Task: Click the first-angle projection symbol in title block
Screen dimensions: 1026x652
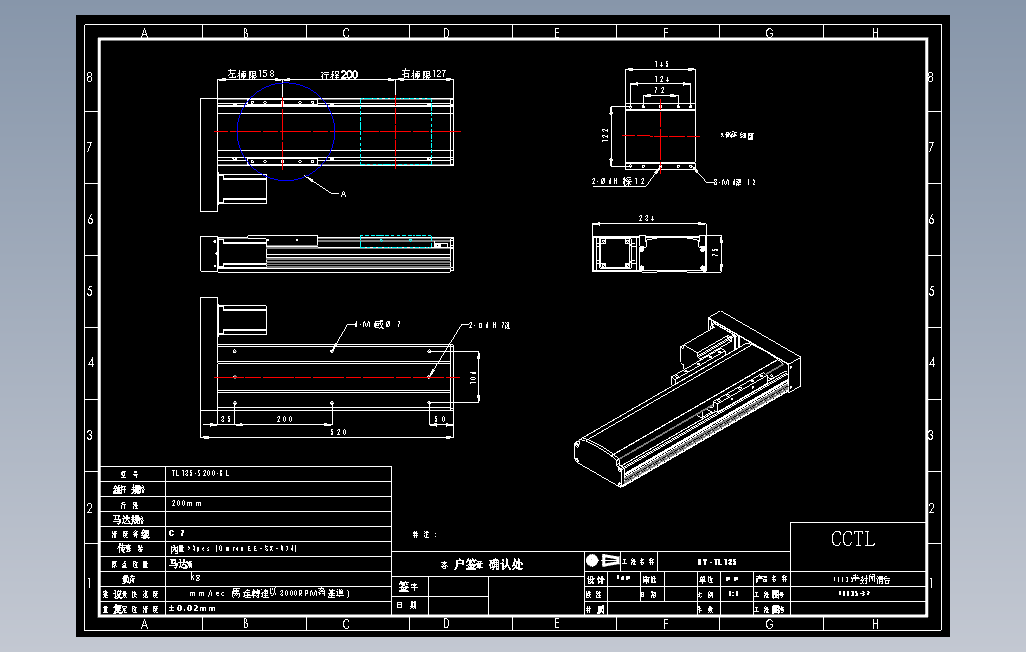Action: coord(602,560)
